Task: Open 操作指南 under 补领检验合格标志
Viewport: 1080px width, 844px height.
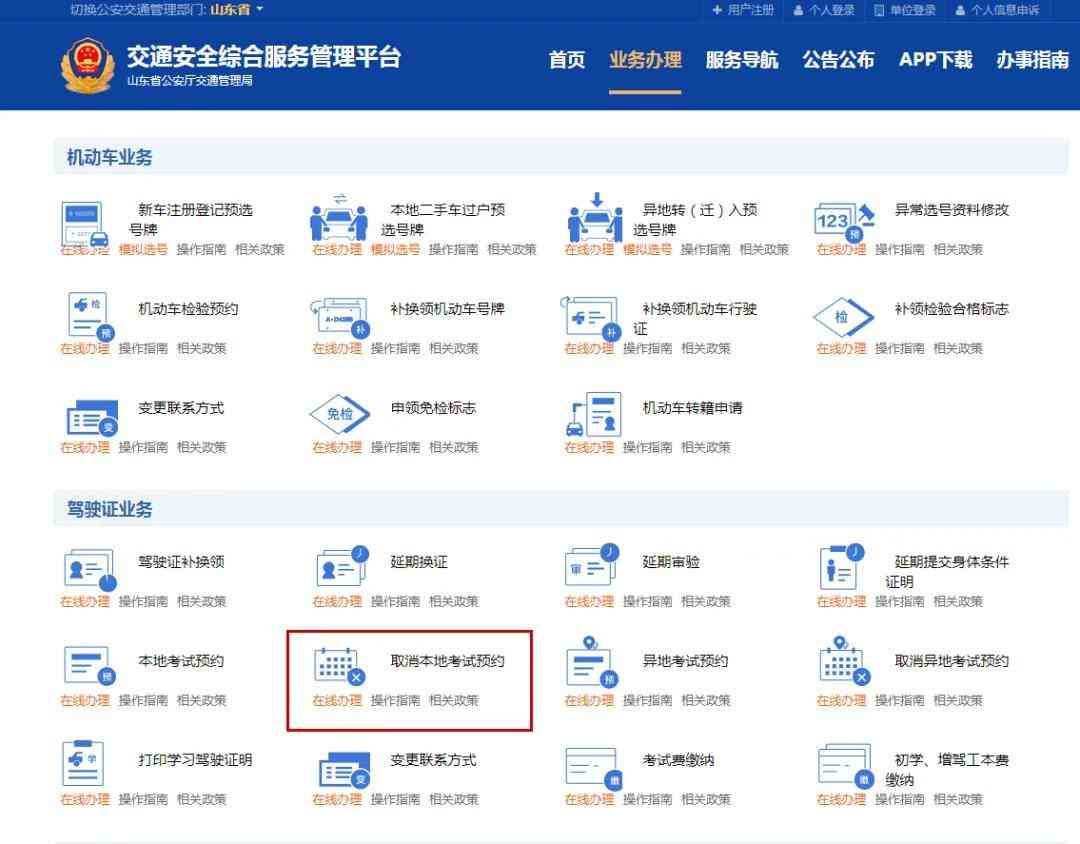Action: (x=899, y=348)
